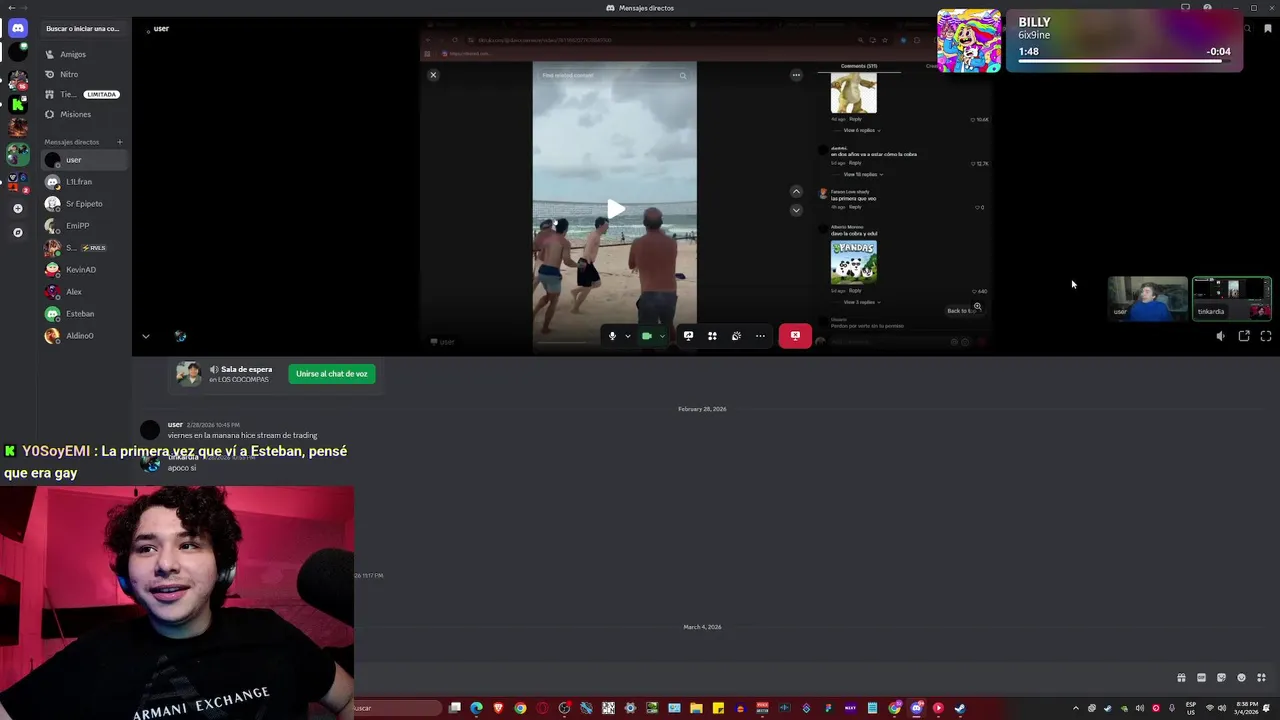Select the 'user' direct message conversation
The height and width of the screenshot is (720, 1280).
[84, 160]
